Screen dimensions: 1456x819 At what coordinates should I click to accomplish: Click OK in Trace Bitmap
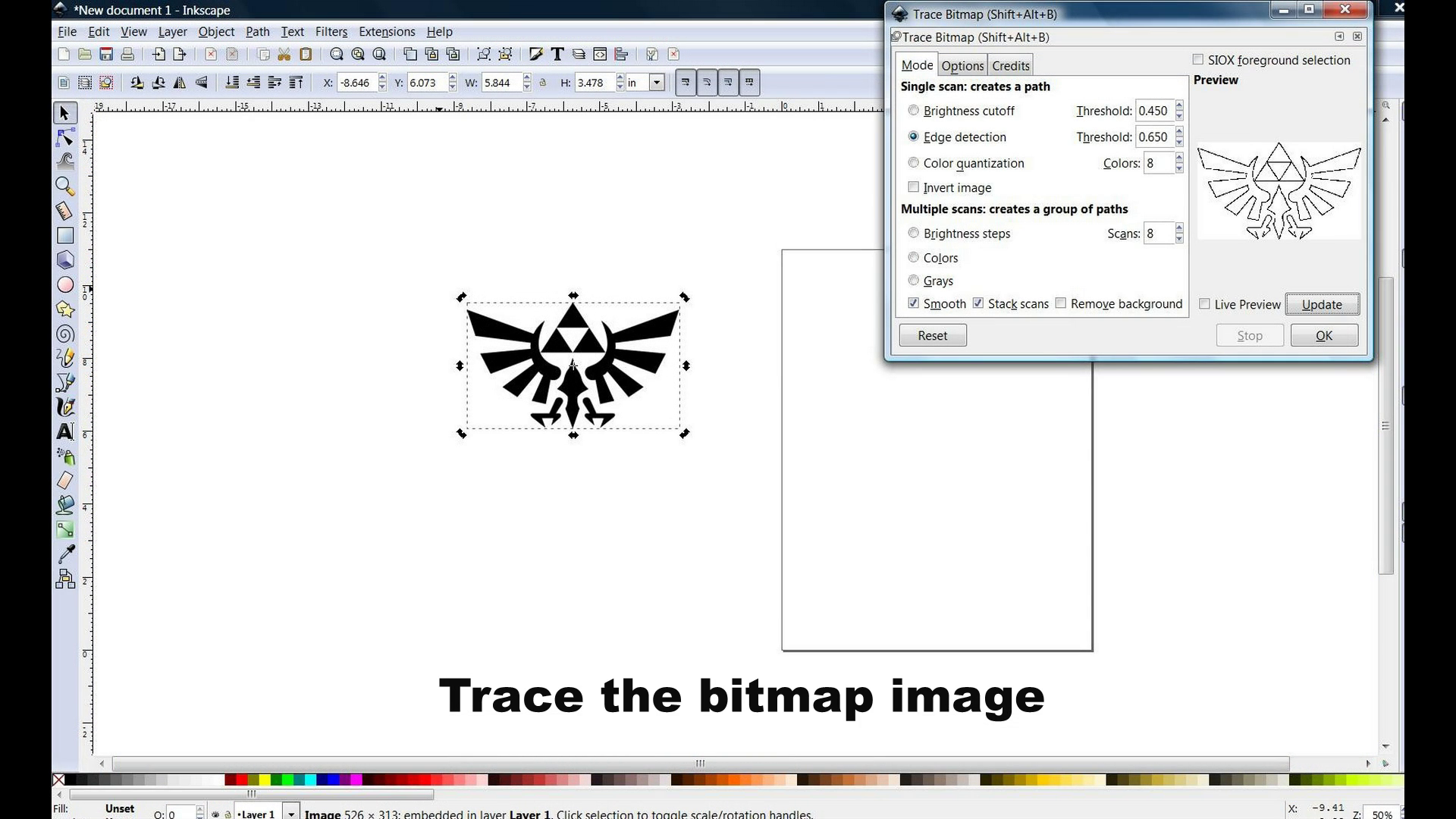[1324, 335]
